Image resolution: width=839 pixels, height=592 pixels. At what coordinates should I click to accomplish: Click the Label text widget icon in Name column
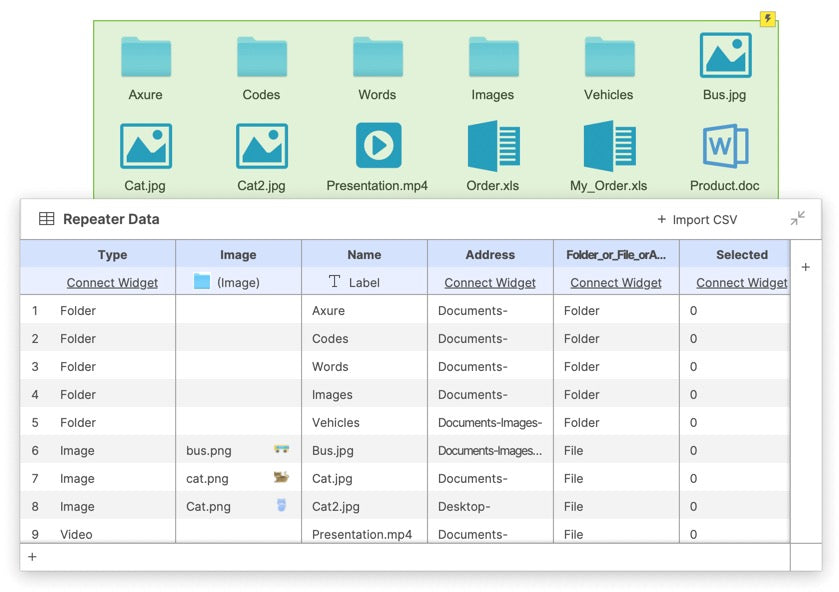(x=334, y=282)
